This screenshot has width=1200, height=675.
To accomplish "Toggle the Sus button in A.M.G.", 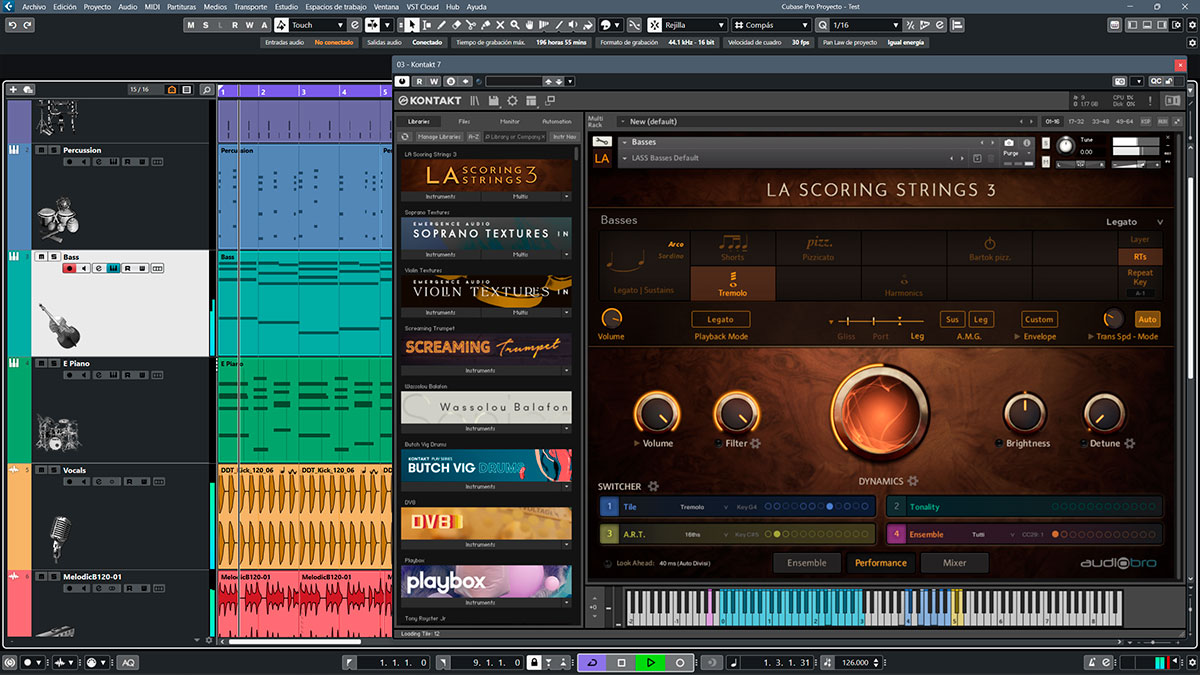I will coord(952,319).
